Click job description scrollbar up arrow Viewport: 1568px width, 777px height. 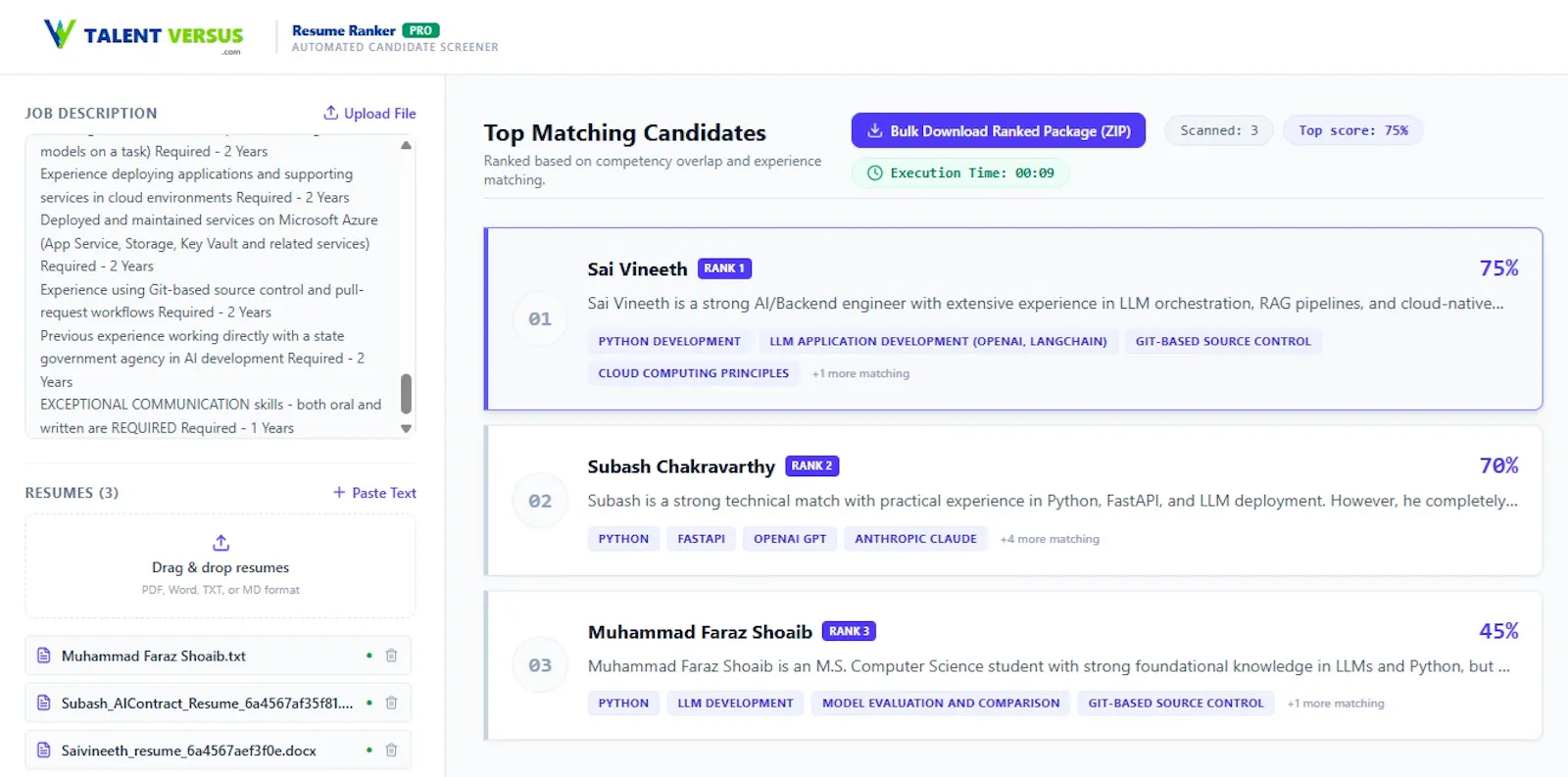click(406, 145)
